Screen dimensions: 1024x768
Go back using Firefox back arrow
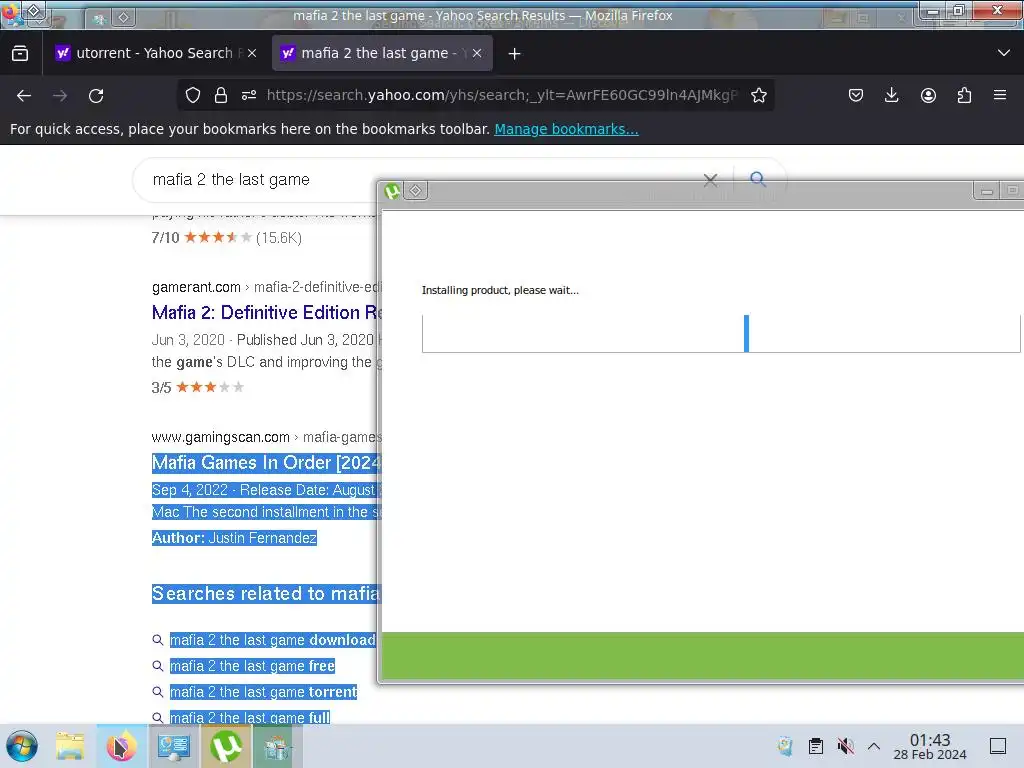click(24, 96)
